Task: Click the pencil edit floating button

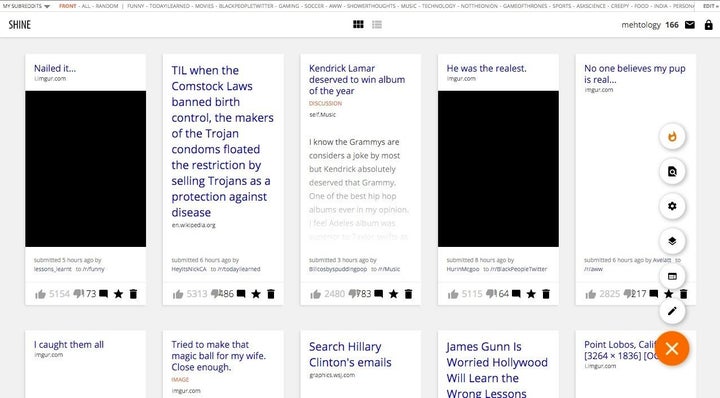Action: pos(672,311)
